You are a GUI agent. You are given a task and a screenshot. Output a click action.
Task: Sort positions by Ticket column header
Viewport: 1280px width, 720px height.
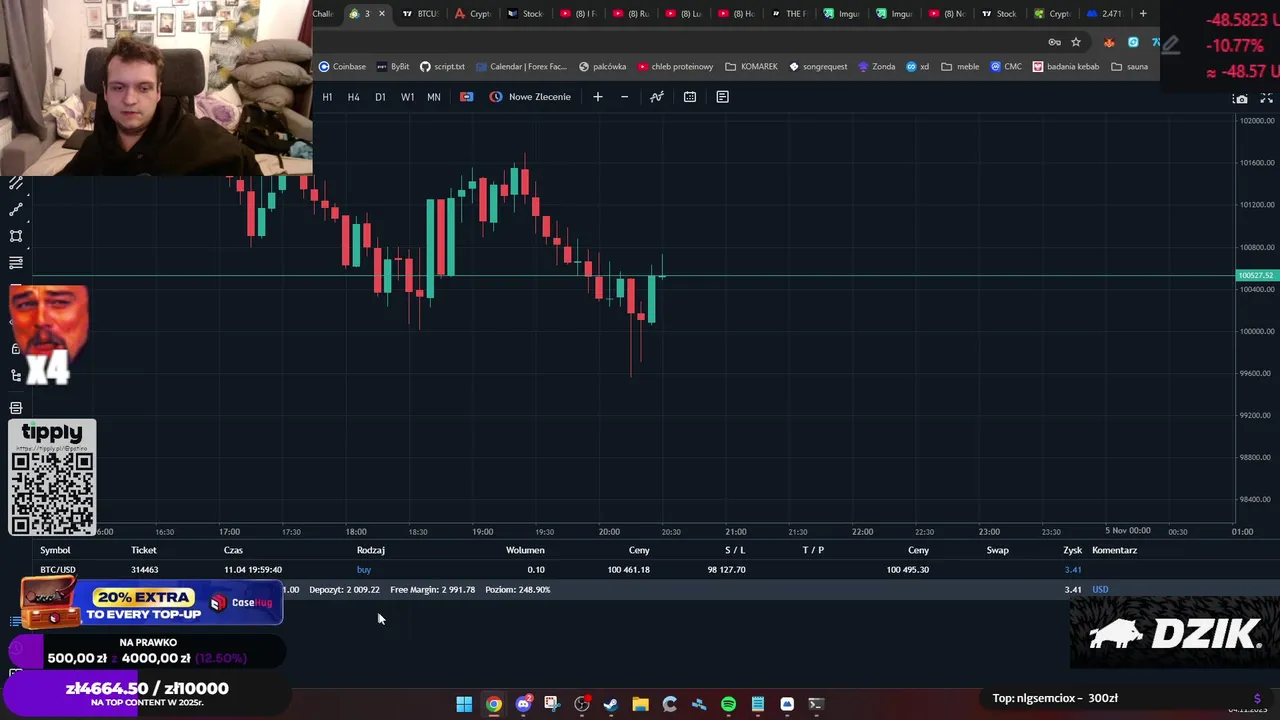pyautogui.click(x=143, y=550)
